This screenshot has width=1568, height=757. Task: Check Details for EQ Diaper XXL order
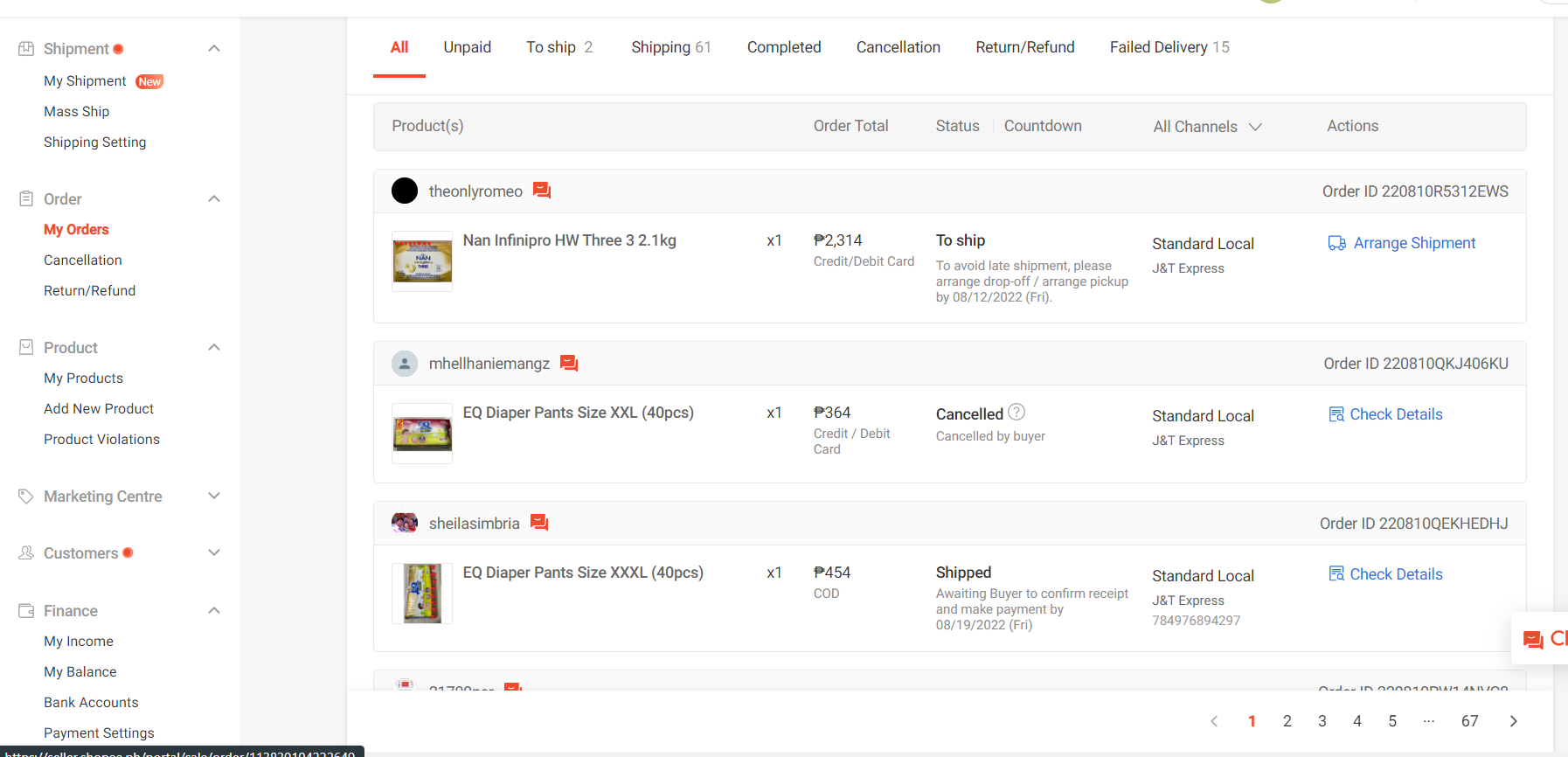pyautogui.click(x=1385, y=414)
